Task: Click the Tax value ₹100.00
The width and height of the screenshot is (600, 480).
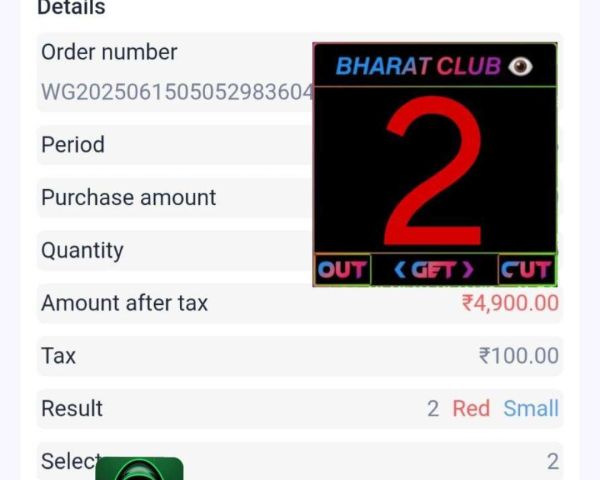Action: 518,356
